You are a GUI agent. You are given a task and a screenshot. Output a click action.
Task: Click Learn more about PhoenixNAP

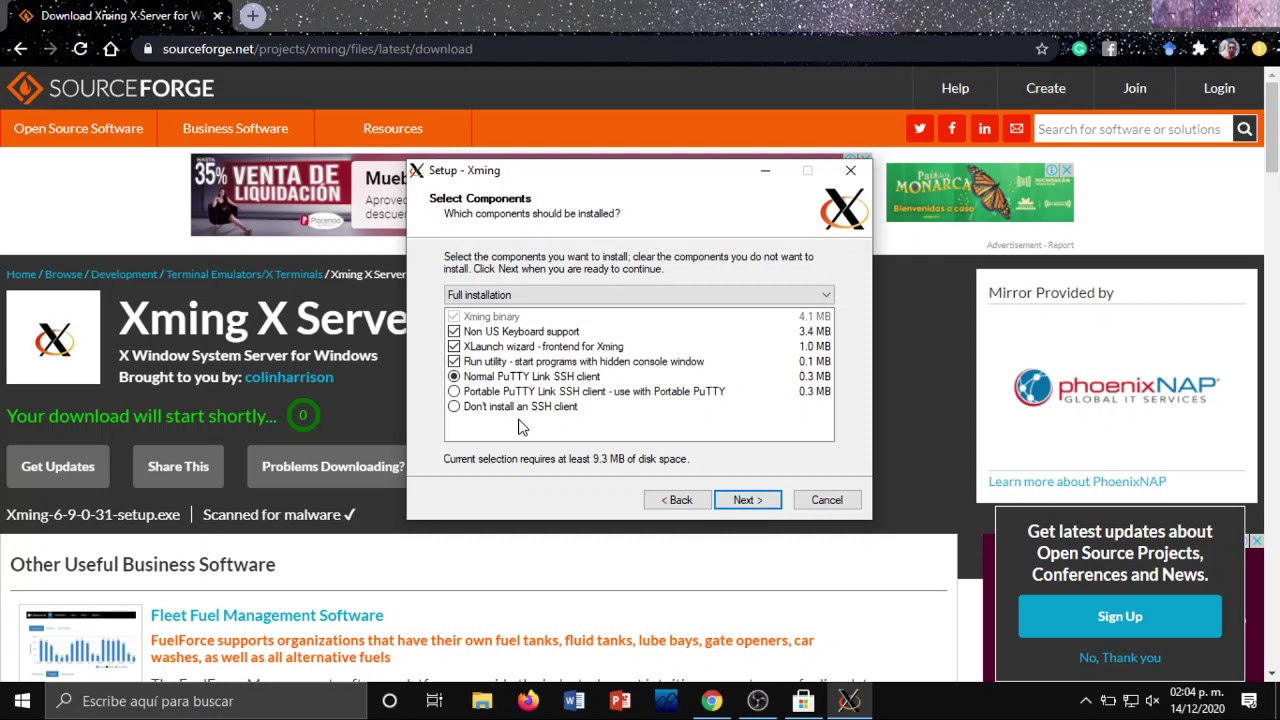tap(1077, 481)
